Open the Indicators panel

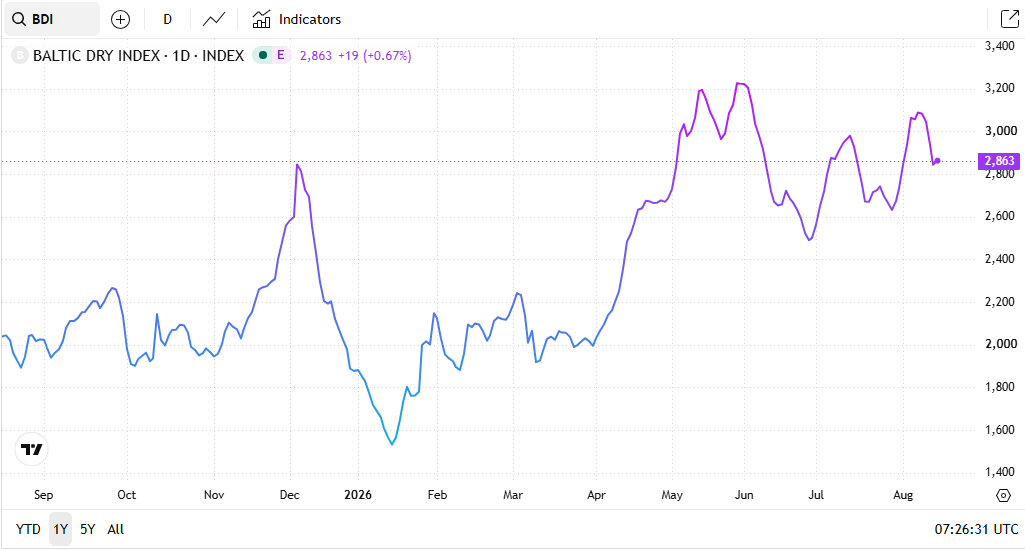click(297, 20)
